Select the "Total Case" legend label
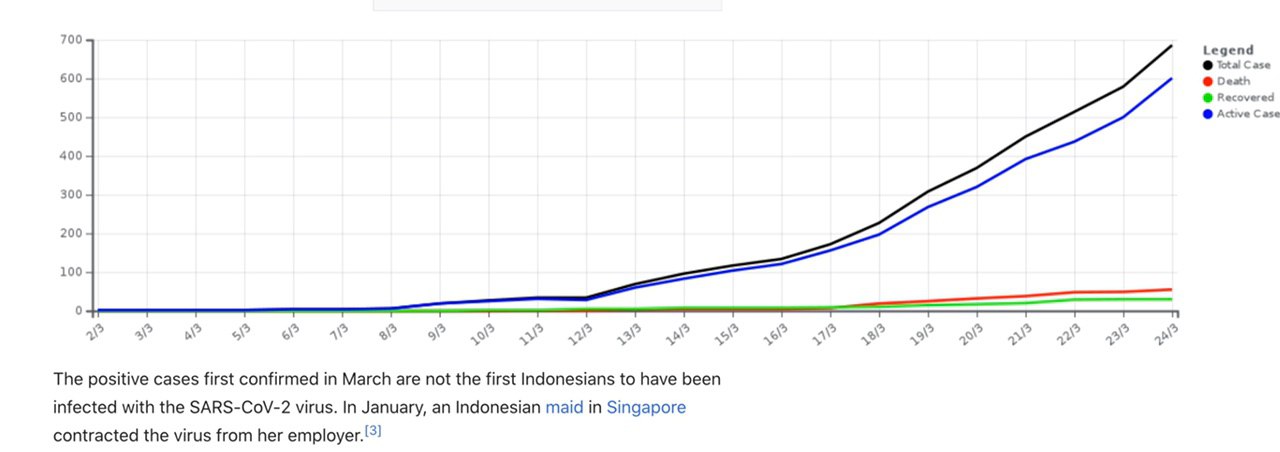1280x452 pixels. [1243, 65]
